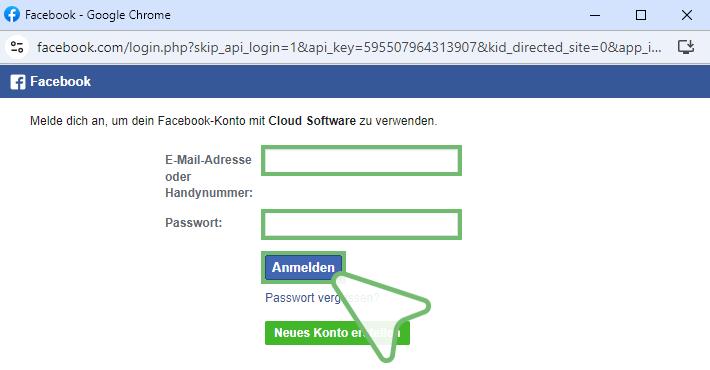Maximize the Chrome popup window
710x370 pixels.
tap(641, 15)
